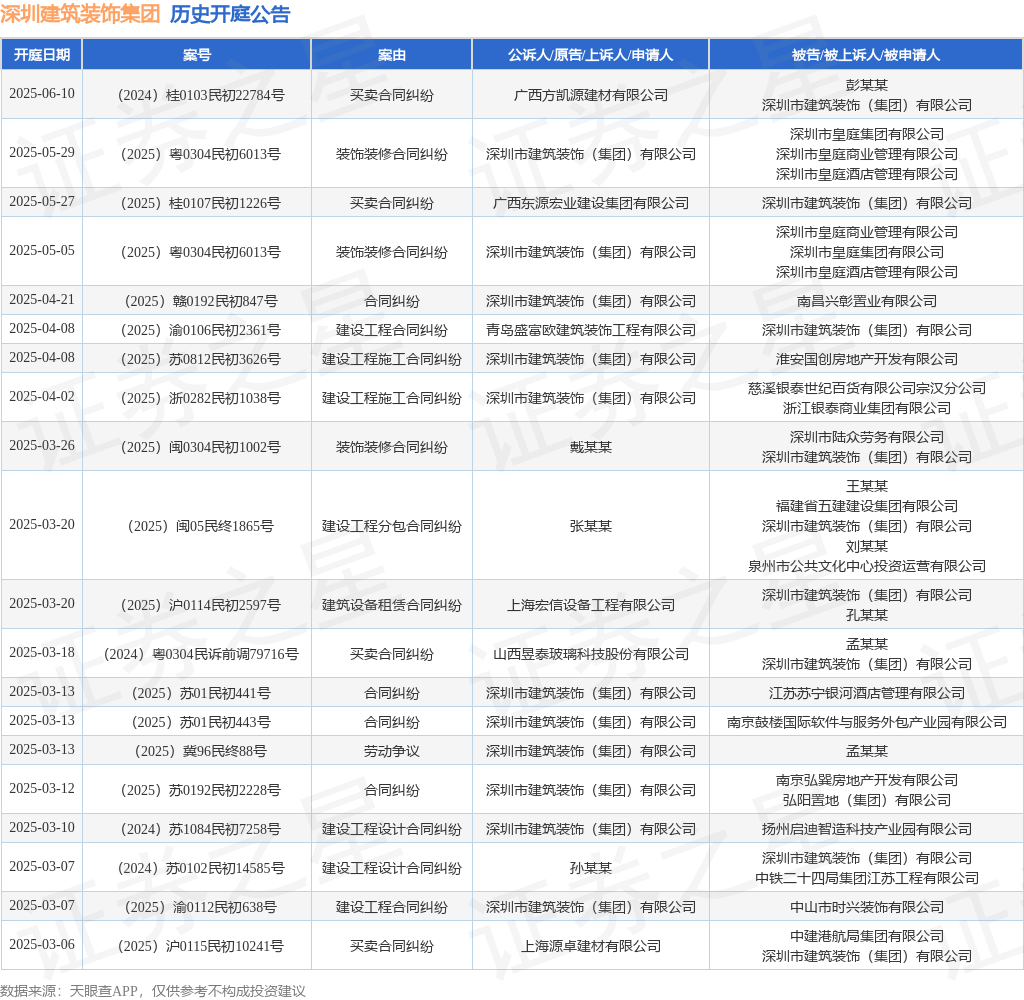This screenshot has height=1000, width=1024.
Task: Click case type 建筑设备租赁合同纠纷
Action: click(x=392, y=605)
